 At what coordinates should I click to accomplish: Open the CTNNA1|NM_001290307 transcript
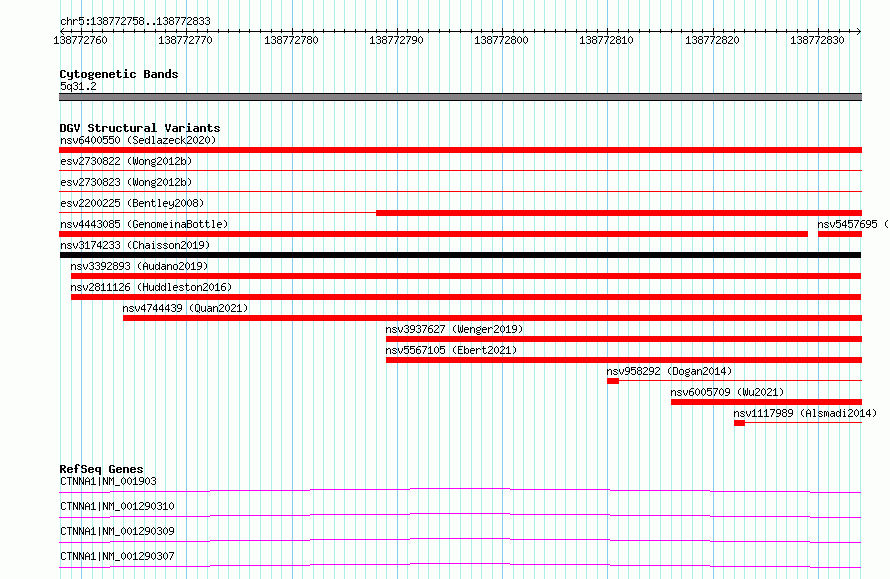(117, 556)
